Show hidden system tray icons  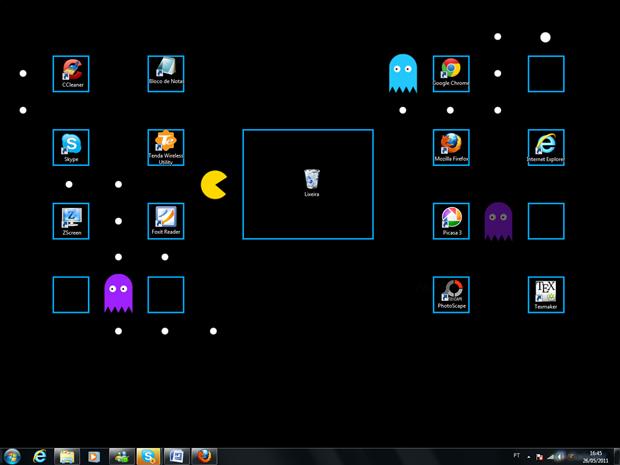pyautogui.click(x=529, y=457)
